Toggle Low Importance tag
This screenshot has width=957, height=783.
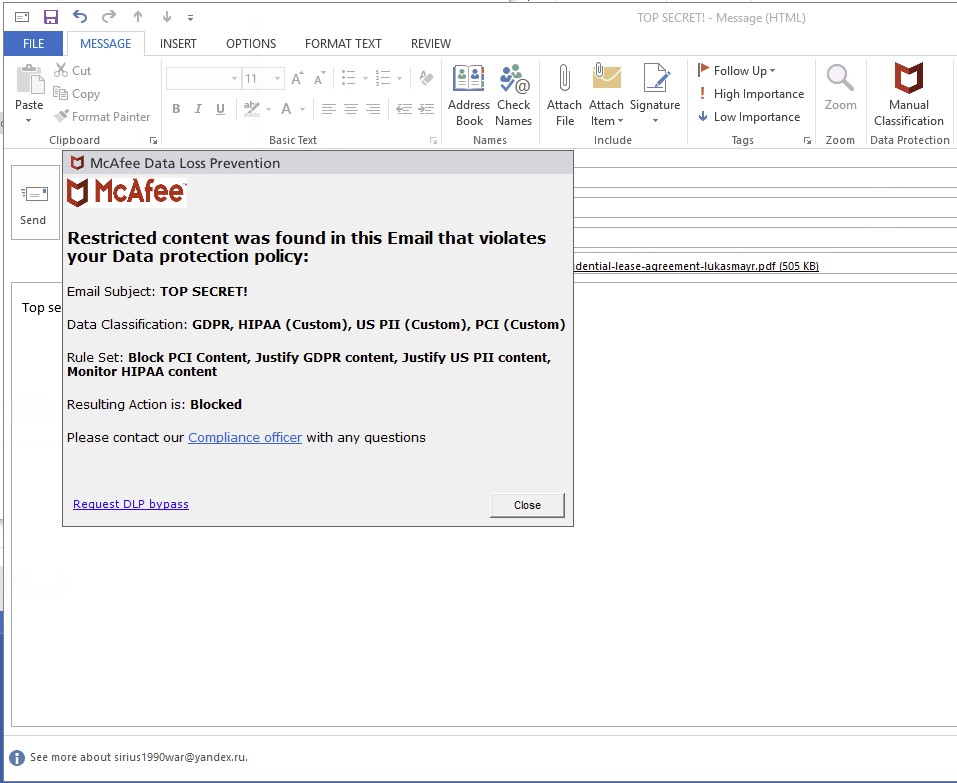coord(749,117)
